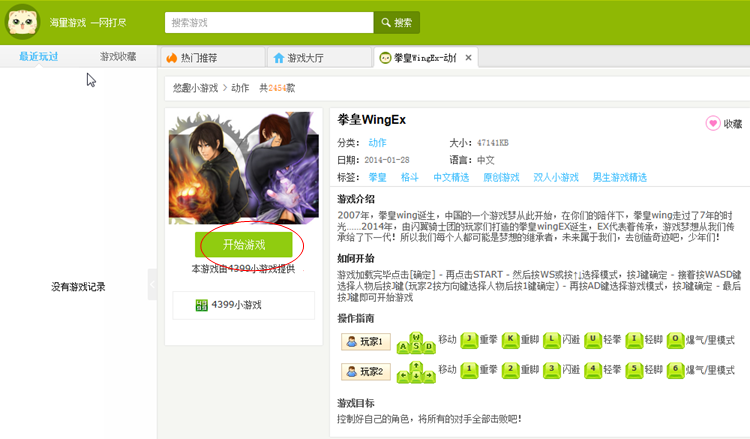The height and width of the screenshot is (439, 750).
Task: Click the 4399小游戏 provider icon
Action: click(x=202, y=305)
